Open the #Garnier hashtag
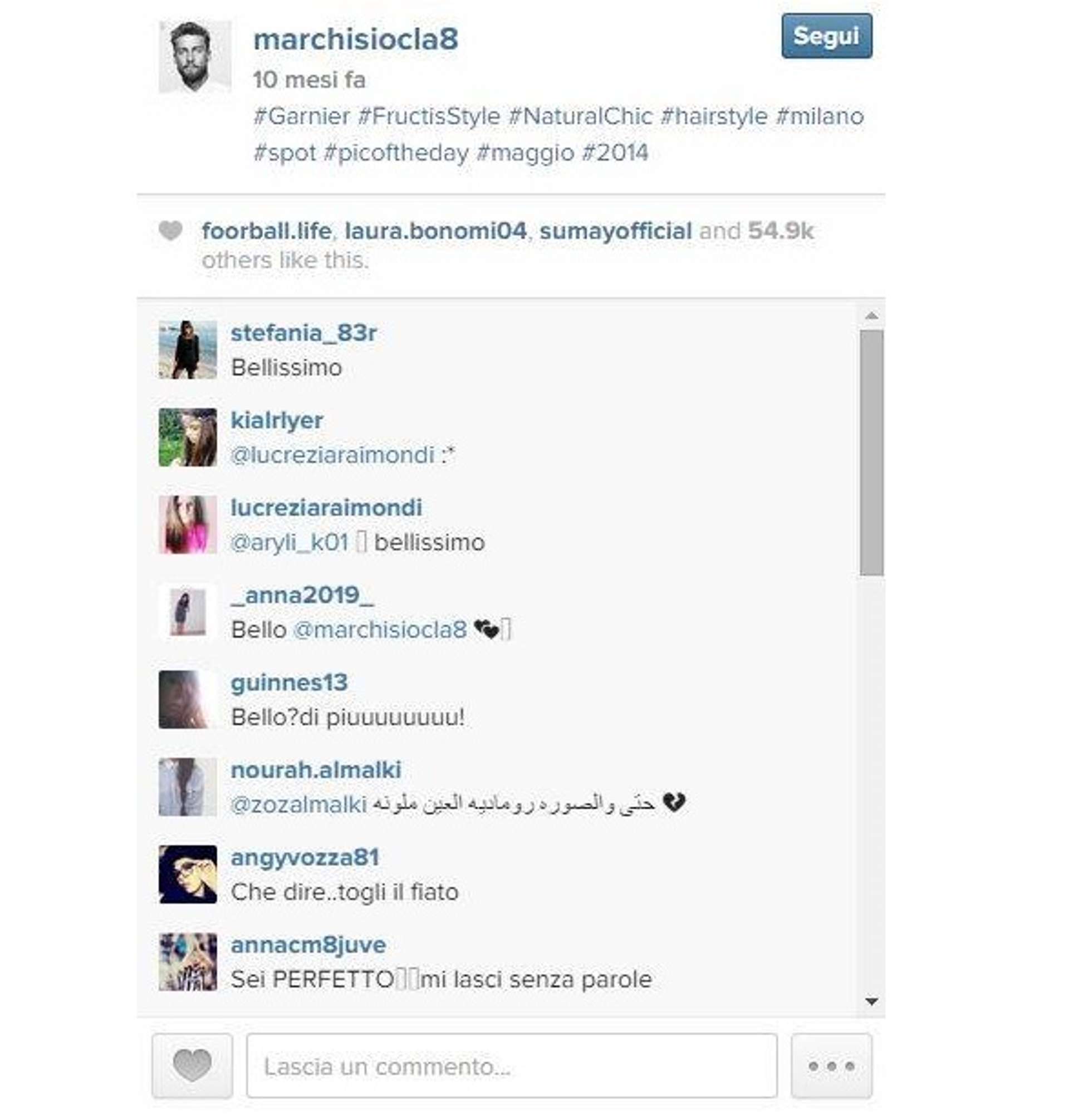Screen dimensions: 1069x1120 tap(301, 116)
